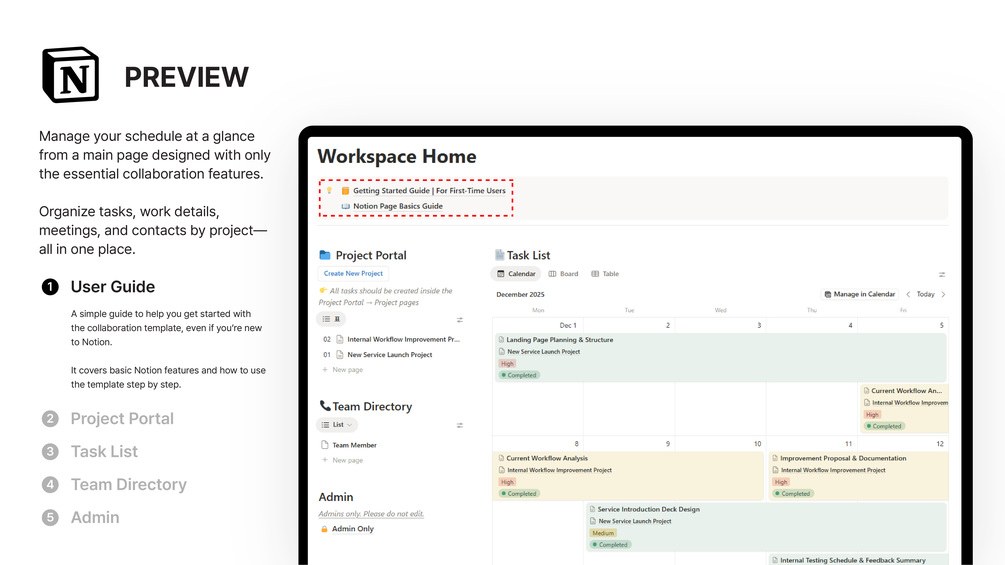Click the Notion Page Basics Guide book icon
This screenshot has width=1005, height=565.
click(x=345, y=206)
